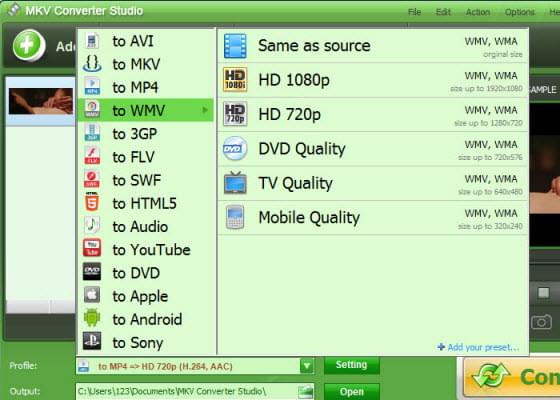Click the DVD disc format icon in left menu
This screenshot has height=400, width=560.
(x=92, y=272)
